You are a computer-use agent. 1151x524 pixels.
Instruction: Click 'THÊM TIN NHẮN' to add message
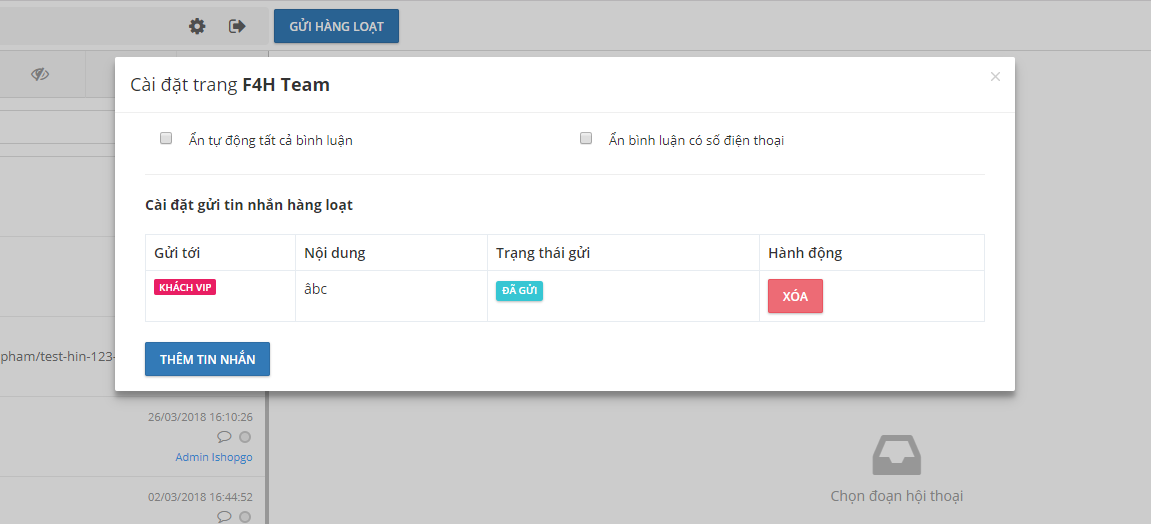point(207,359)
